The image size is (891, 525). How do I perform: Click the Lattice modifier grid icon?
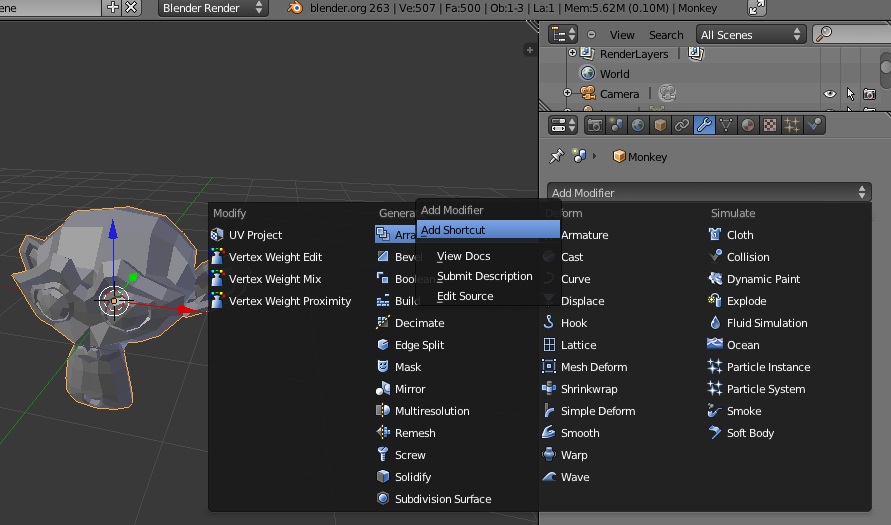[549, 345]
